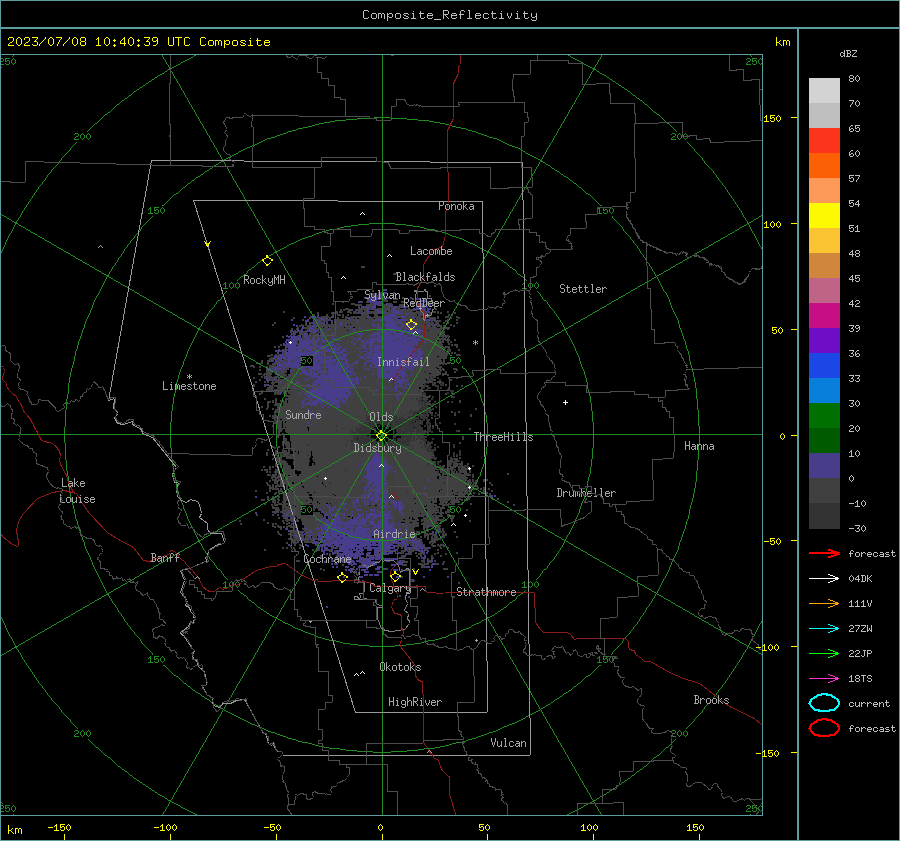Image resolution: width=900 pixels, height=841 pixels.
Task: Click the Olds city label
Action: tap(381, 417)
